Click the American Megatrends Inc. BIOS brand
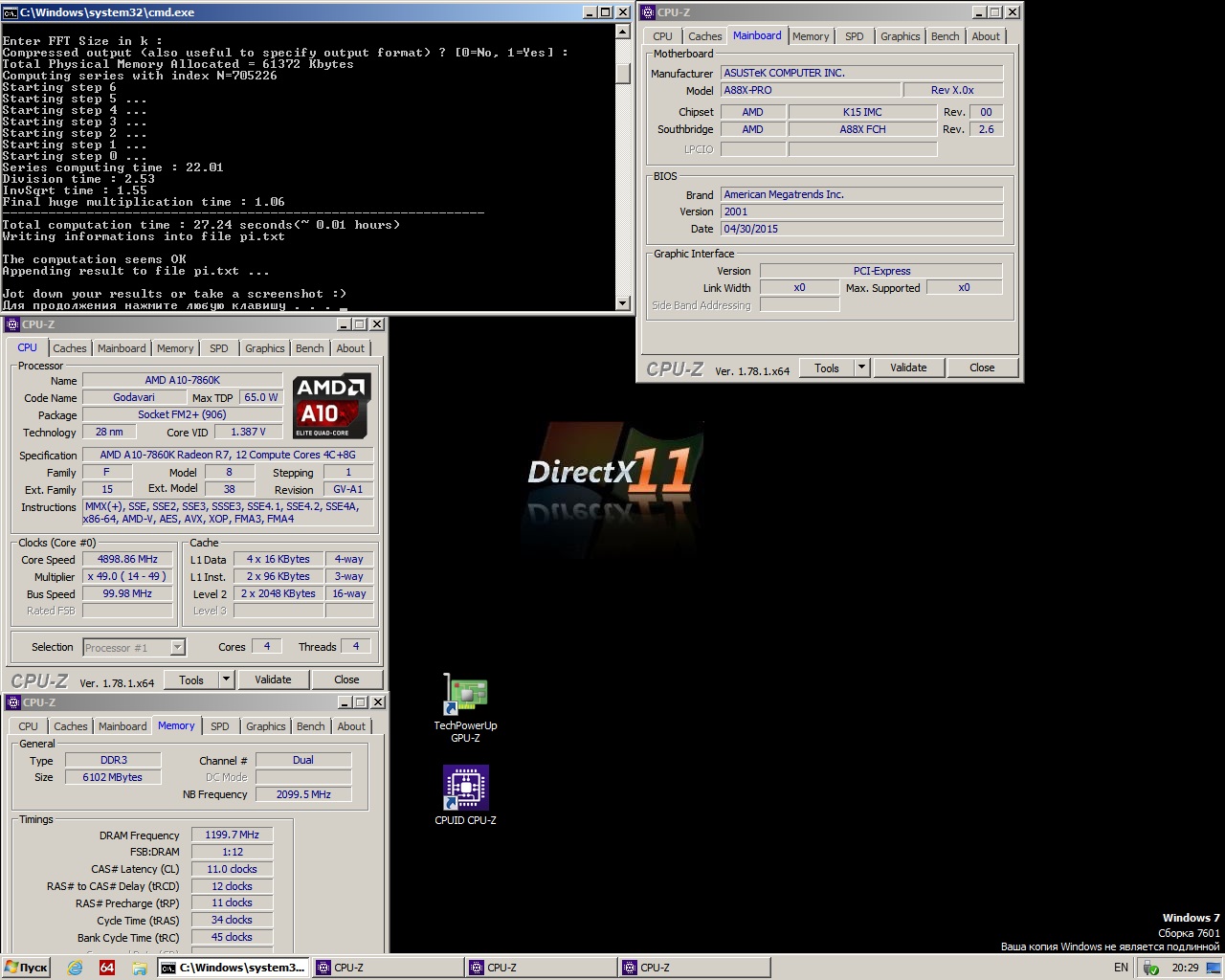Viewport: 1225px width, 980px height. [x=861, y=194]
